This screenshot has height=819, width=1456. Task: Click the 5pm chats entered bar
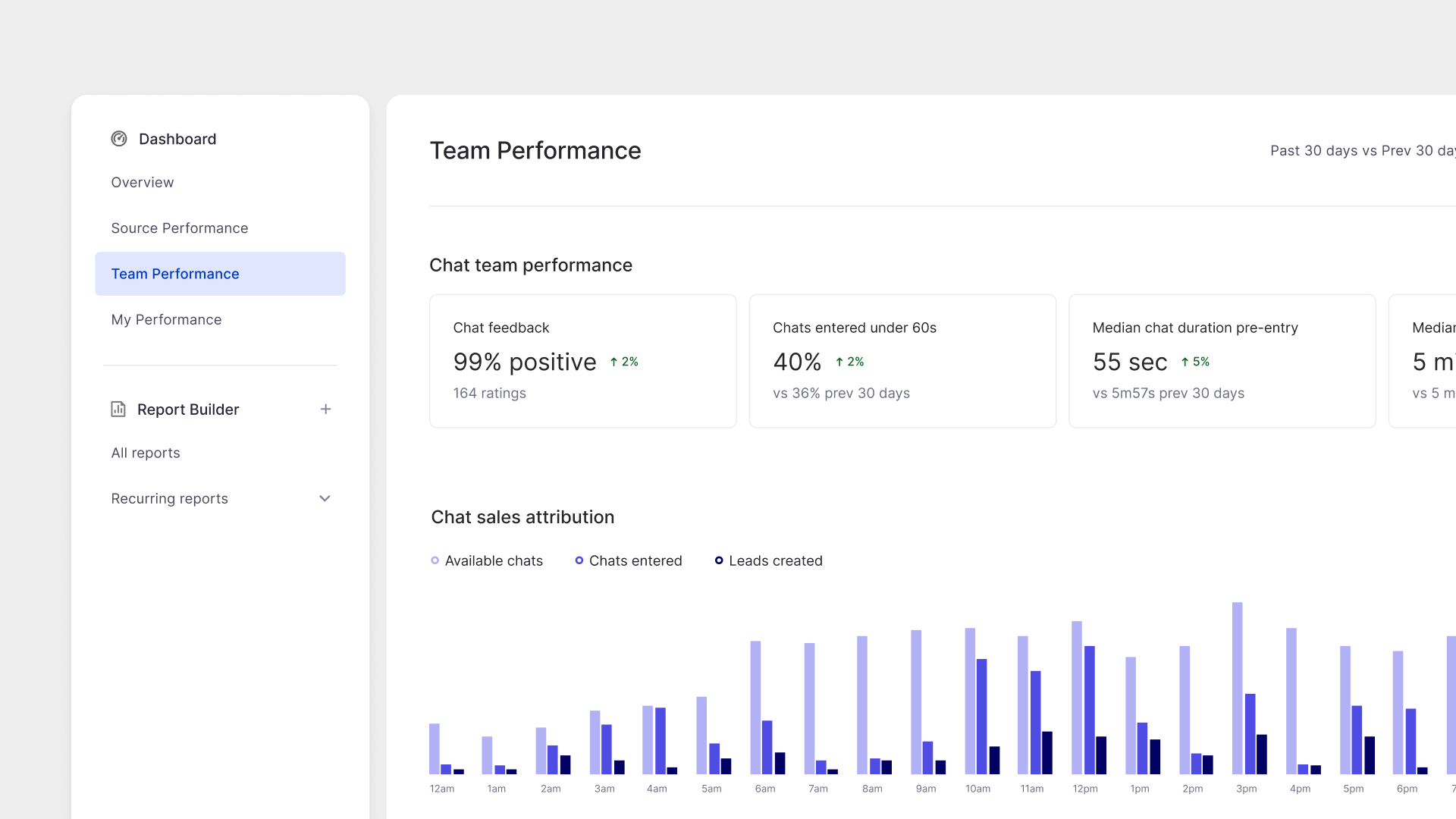[x=1357, y=740]
